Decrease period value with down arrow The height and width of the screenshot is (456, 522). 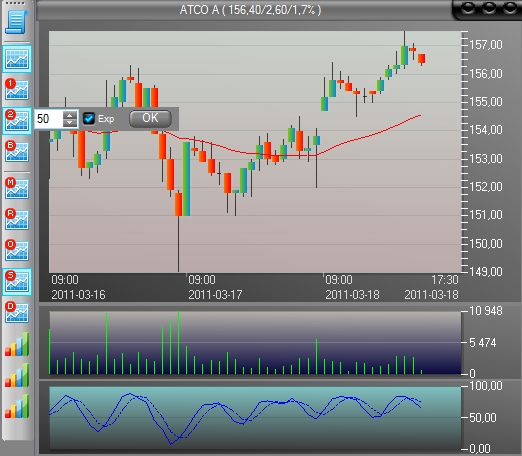tap(70, 123)
